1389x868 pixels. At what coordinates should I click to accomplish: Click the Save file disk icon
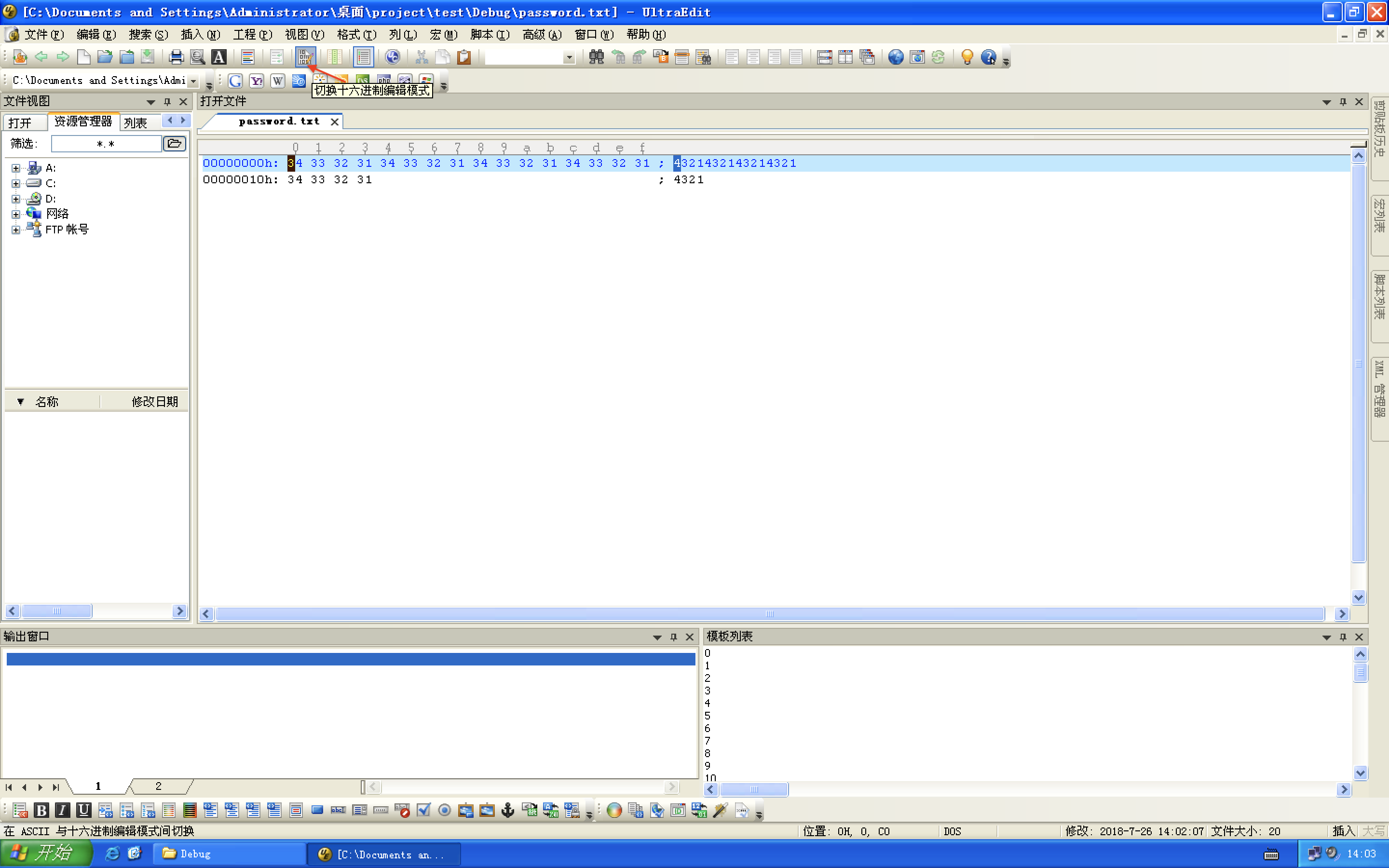(148, 57)
